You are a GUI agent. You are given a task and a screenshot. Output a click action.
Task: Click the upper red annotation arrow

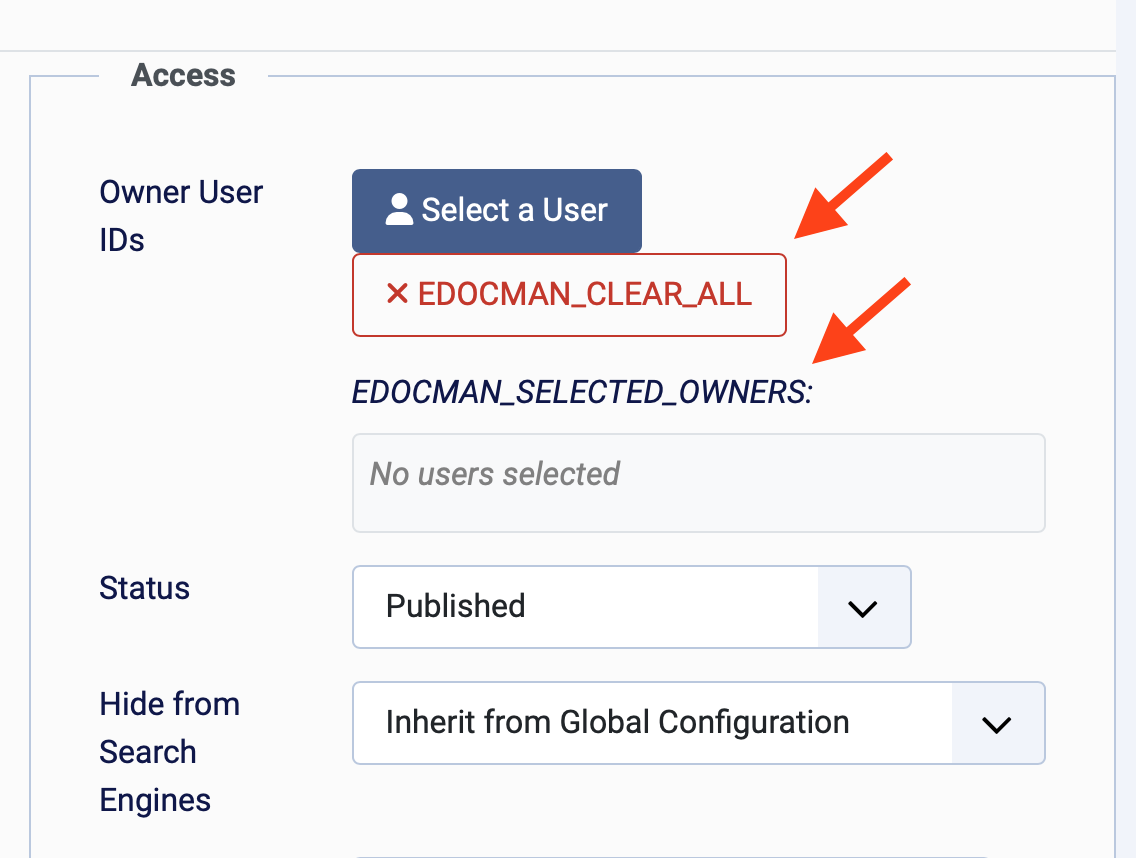point(843,196)
